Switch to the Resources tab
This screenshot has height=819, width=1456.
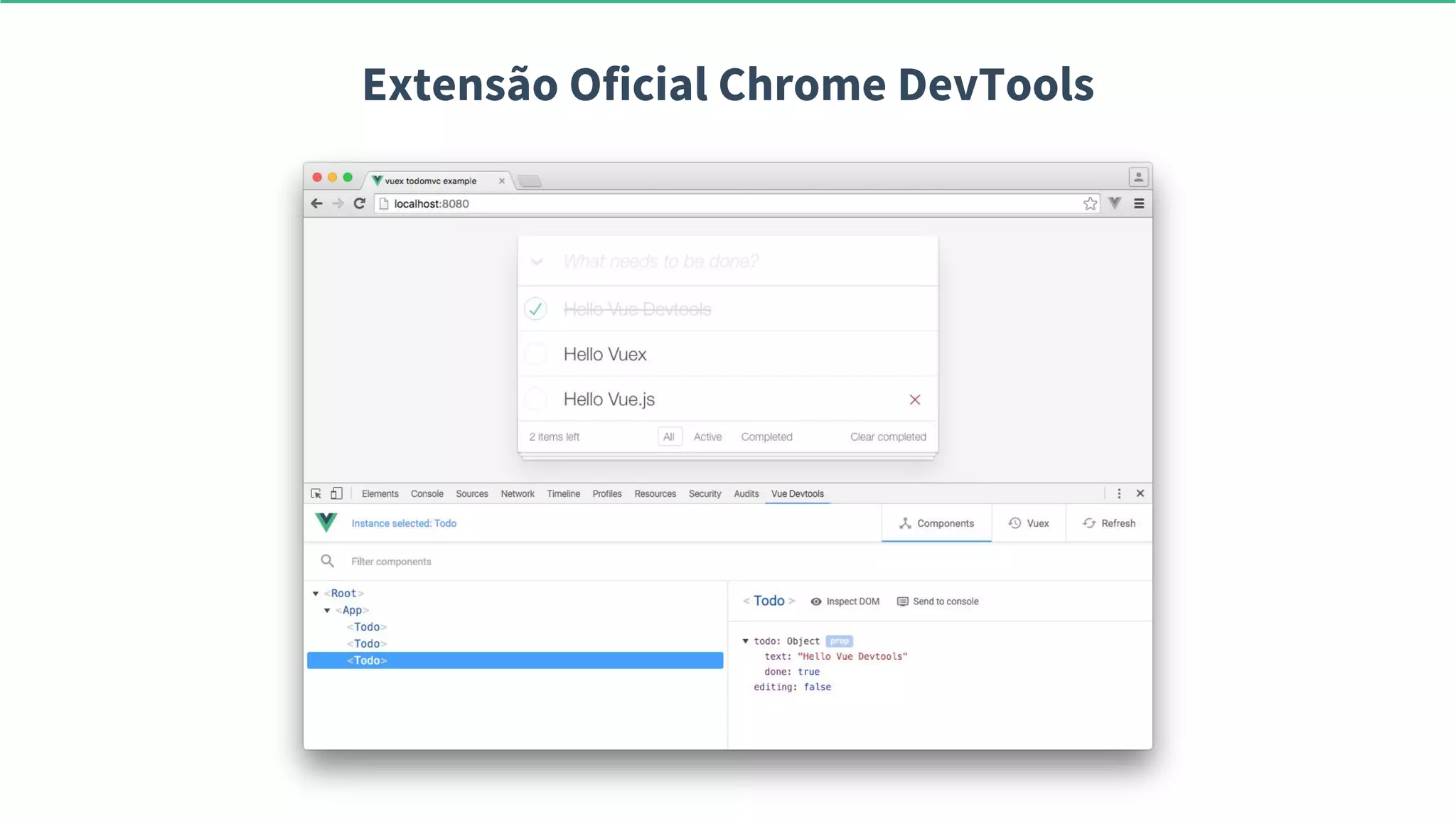coord(655,493)
